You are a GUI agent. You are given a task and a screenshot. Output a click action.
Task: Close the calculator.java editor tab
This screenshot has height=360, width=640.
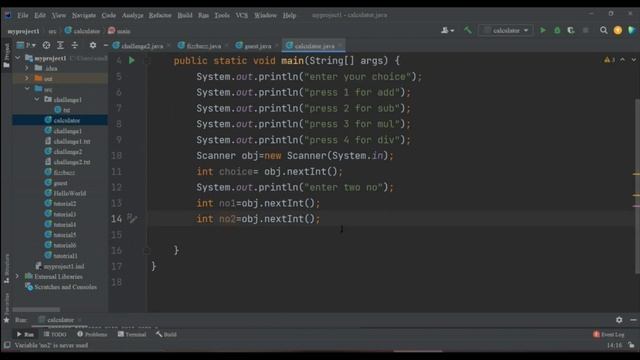pyautogui.click(x=340, y=45)
